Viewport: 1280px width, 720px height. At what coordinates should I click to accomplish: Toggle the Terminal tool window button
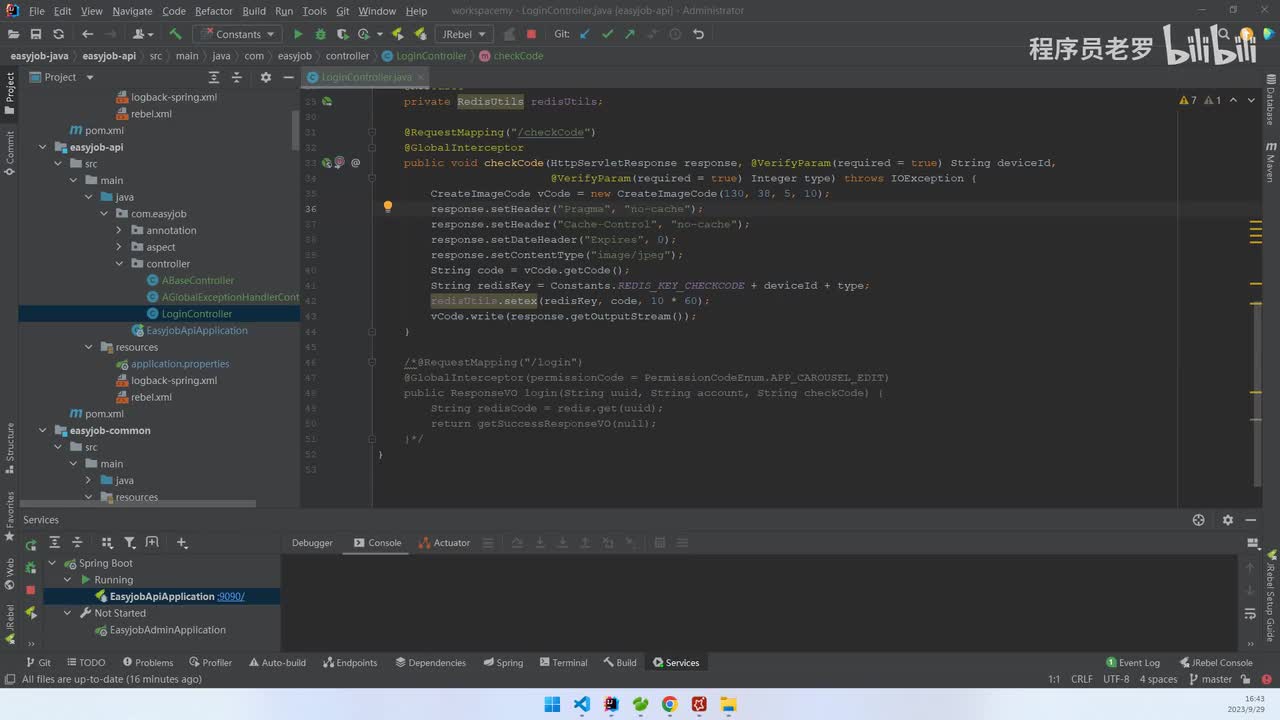[x=563, y=662]
